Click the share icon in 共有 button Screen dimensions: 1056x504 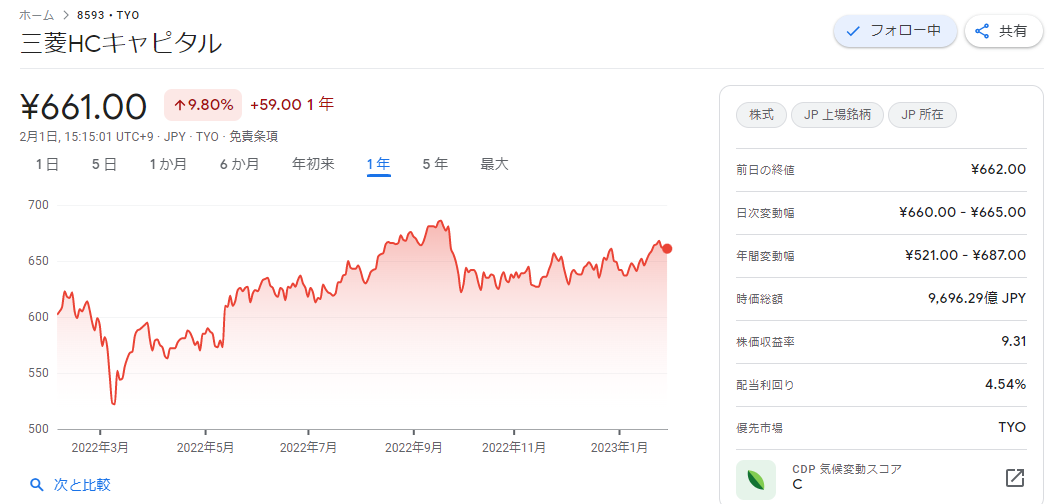(982, 31)
